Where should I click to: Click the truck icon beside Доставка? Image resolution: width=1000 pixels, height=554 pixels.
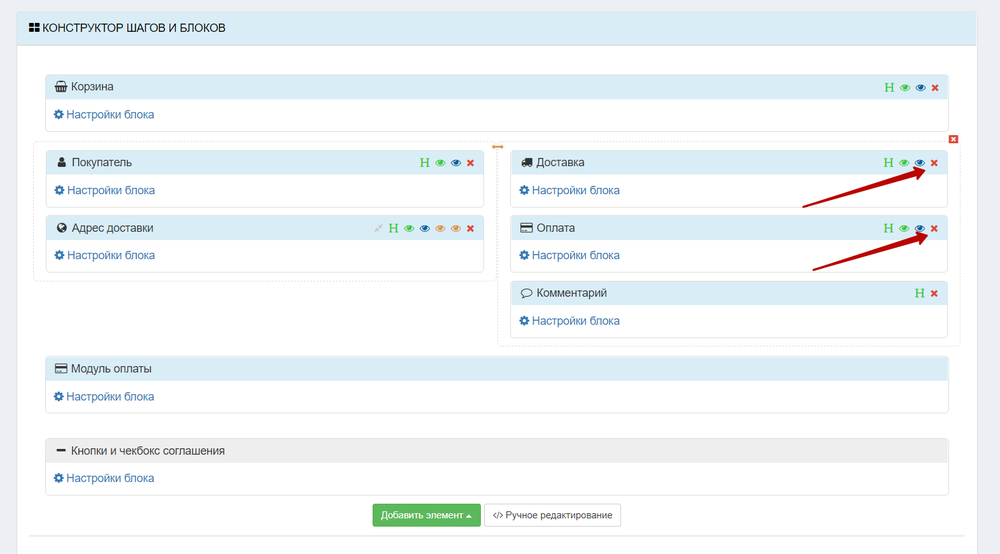pyautogui.click(x=527, y=163)
